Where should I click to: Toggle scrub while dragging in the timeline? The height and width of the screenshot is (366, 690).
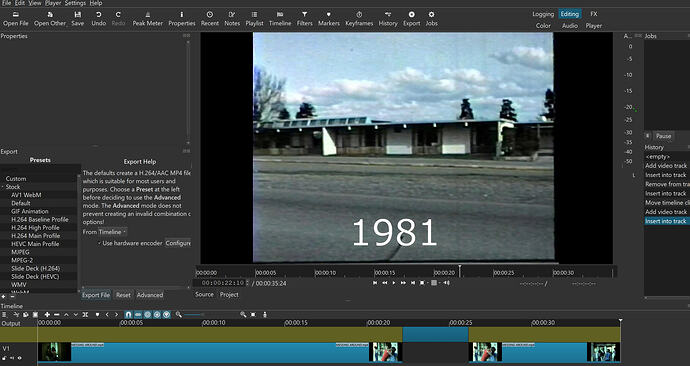pos(138,315)
